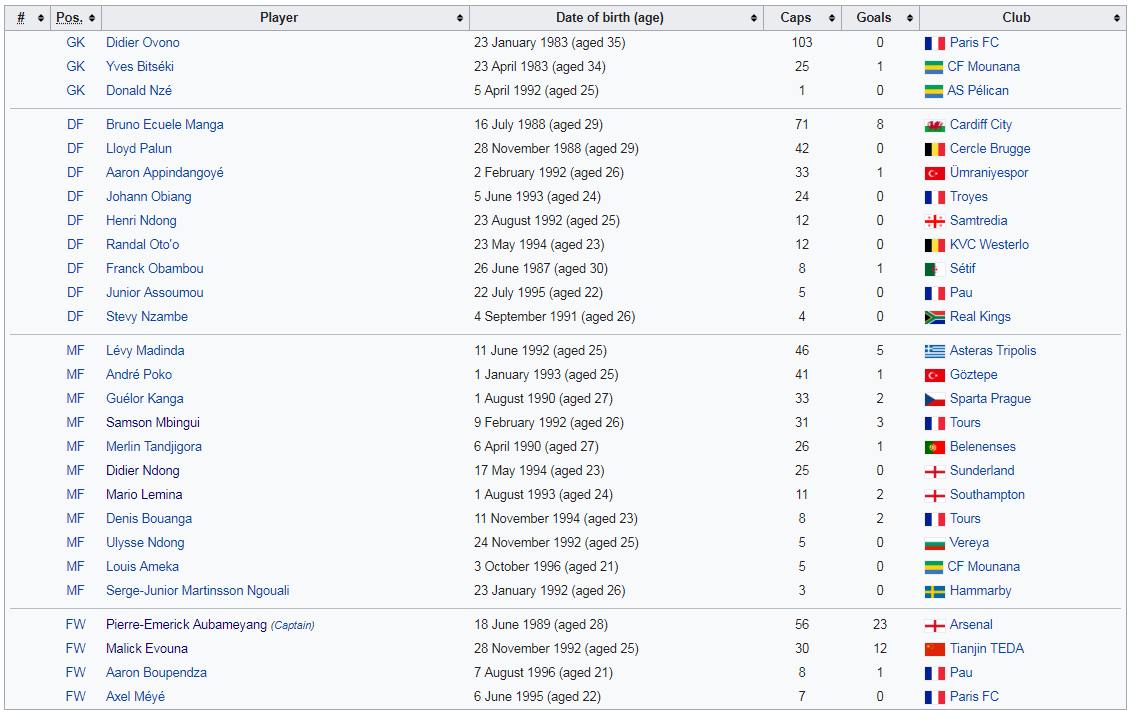Sort table by Goals column header
Viewport: 1137px width, 721px height.
[x=880, y=18]
